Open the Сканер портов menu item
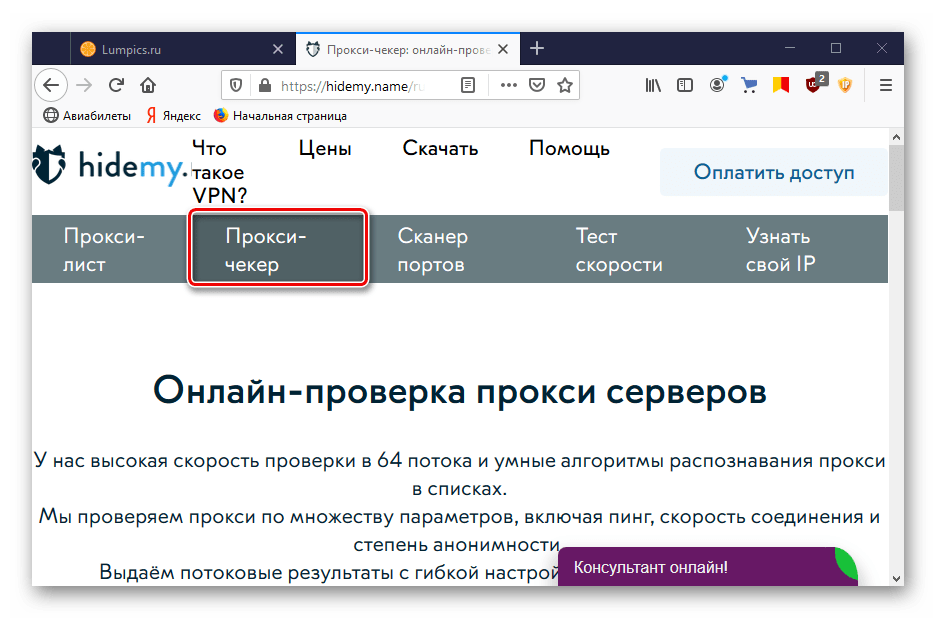Image resolution: width=936 pixels, height=624 pixels. click(x=432, y=250)
